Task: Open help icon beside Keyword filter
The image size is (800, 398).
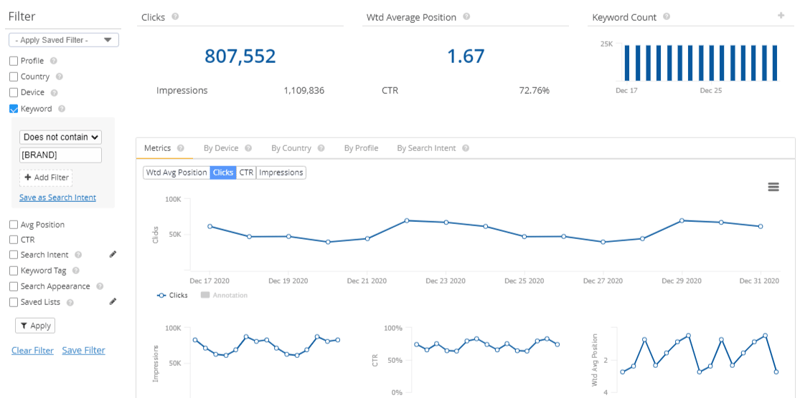Action: click(x=62, y=109)
